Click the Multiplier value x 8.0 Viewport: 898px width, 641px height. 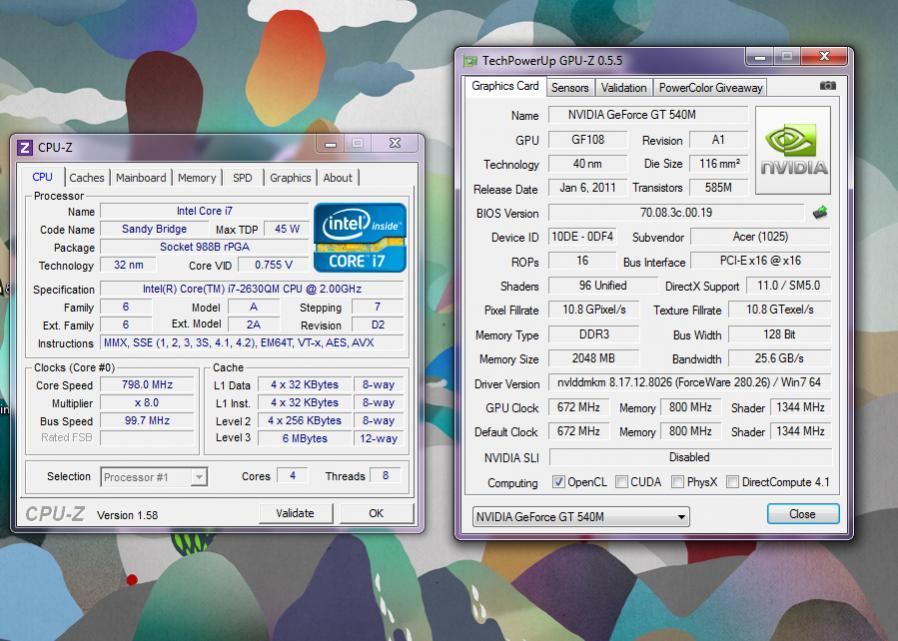(147, 403)
